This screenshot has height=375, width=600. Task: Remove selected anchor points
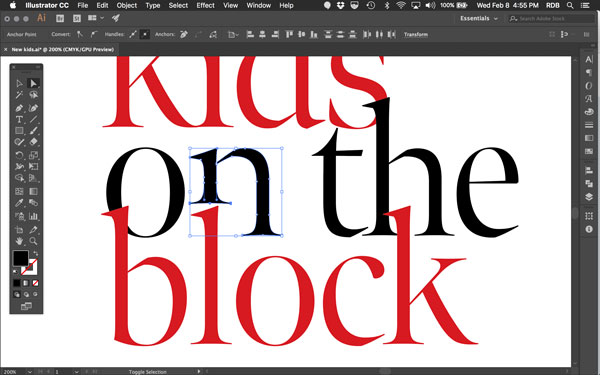click(x=184, y=34)
